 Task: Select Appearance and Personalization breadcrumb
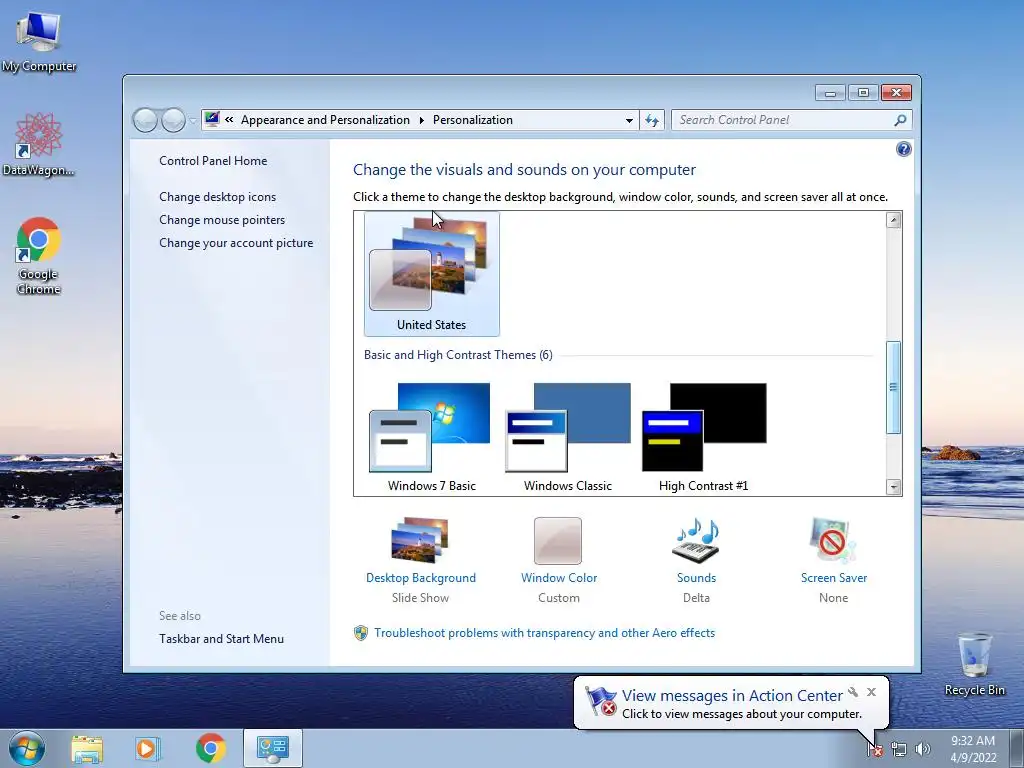(325, 120)
